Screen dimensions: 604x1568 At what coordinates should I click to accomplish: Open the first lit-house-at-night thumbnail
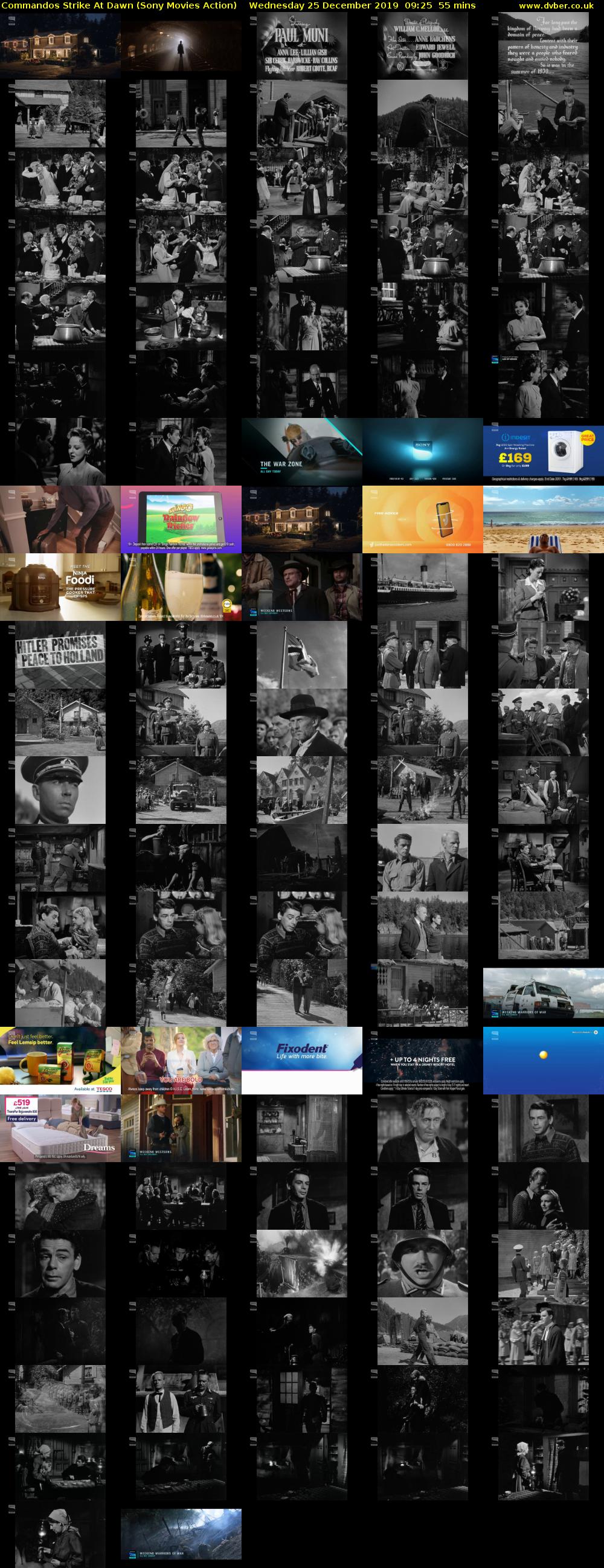[60, 46]
